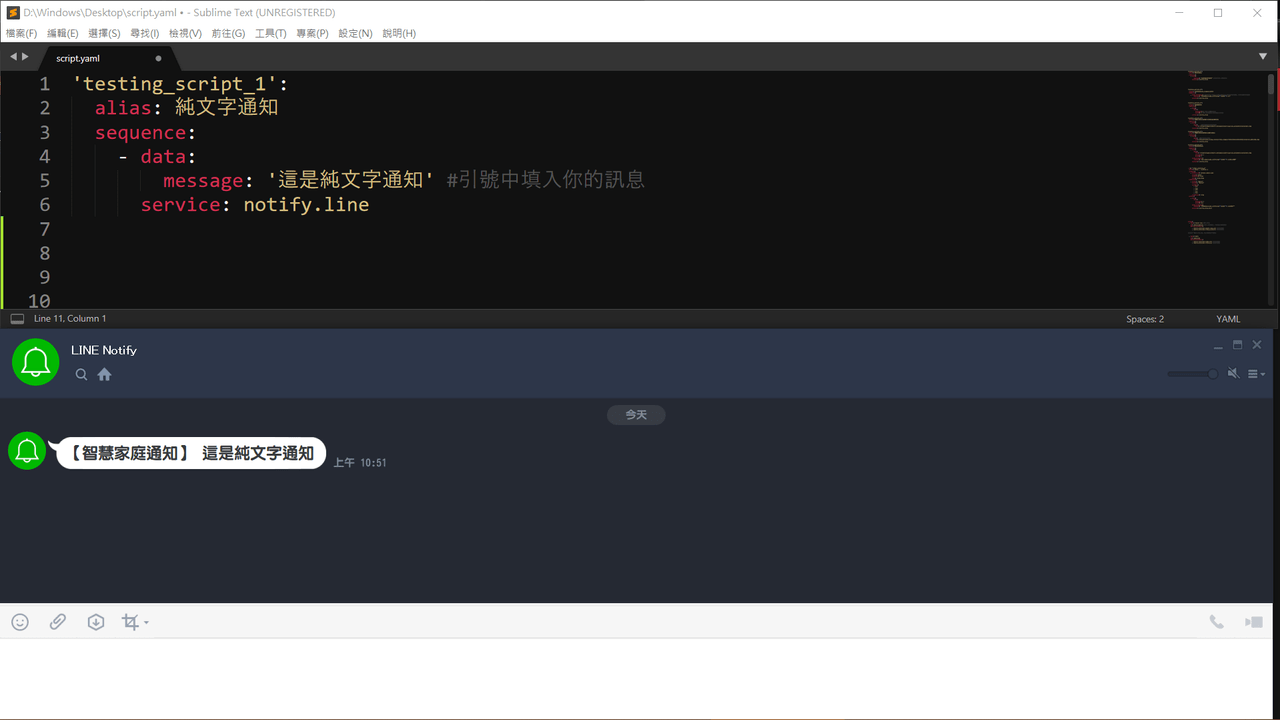Place cursor on the message key
This screenshot has height=720, width=1280.
[203, 180]
